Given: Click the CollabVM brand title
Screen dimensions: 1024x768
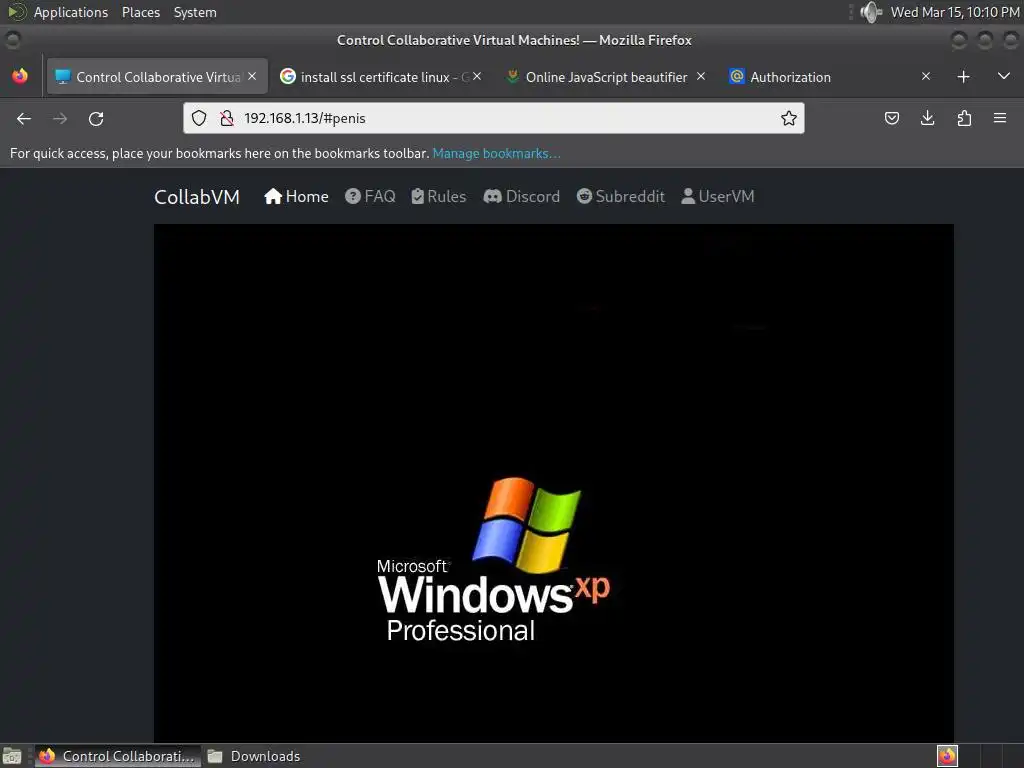Looking at the screenshot, I should (x=197, y=197).
